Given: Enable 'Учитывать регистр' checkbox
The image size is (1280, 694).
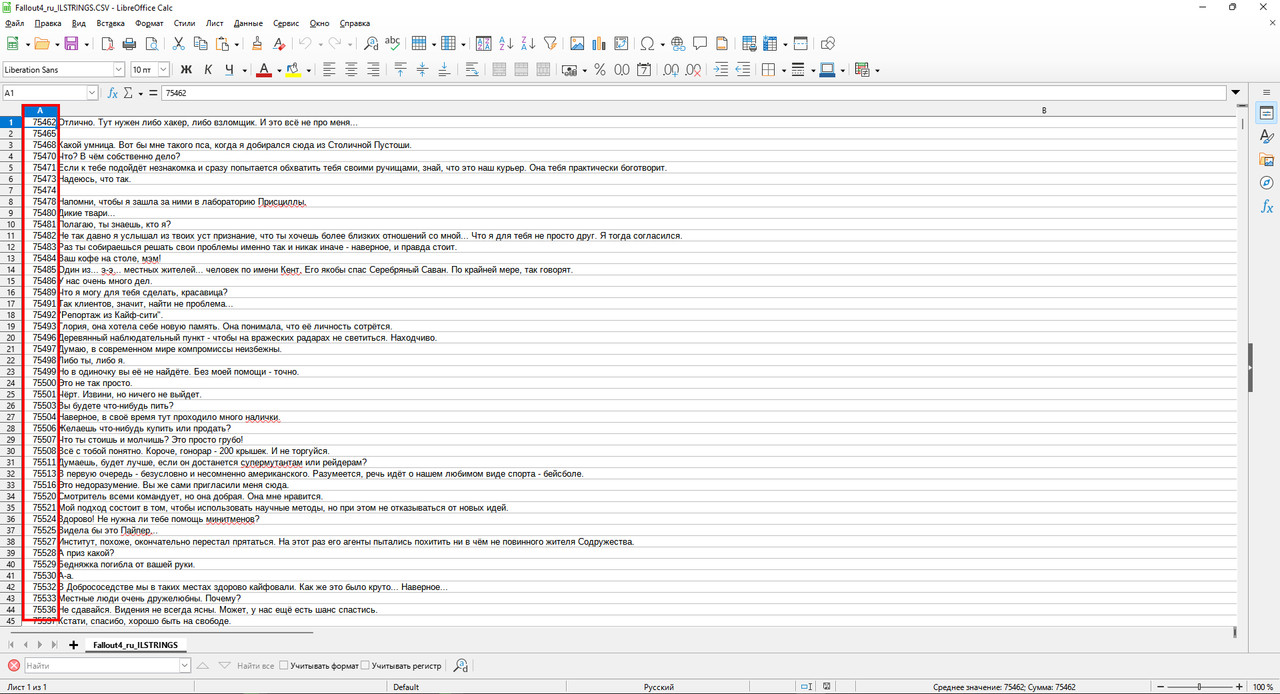Looking at the screenshot, I should (x=365, y=665).
